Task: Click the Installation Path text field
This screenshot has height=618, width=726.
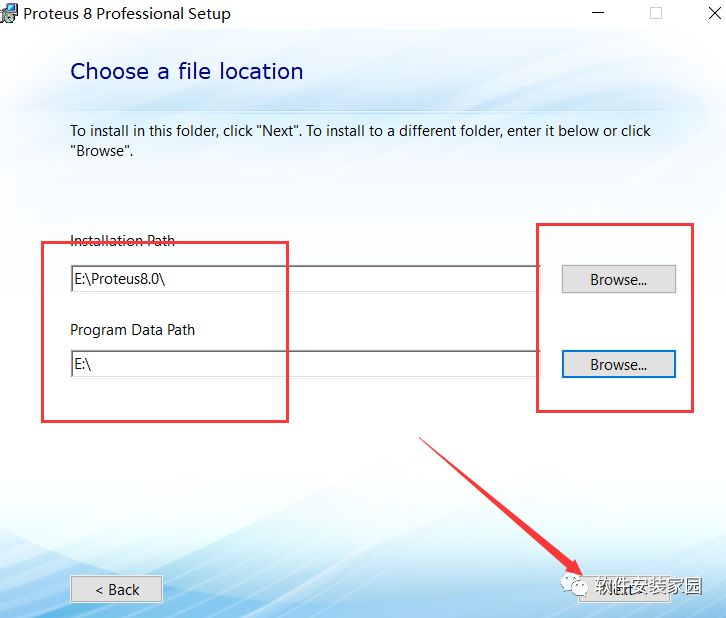Action: 306,279
